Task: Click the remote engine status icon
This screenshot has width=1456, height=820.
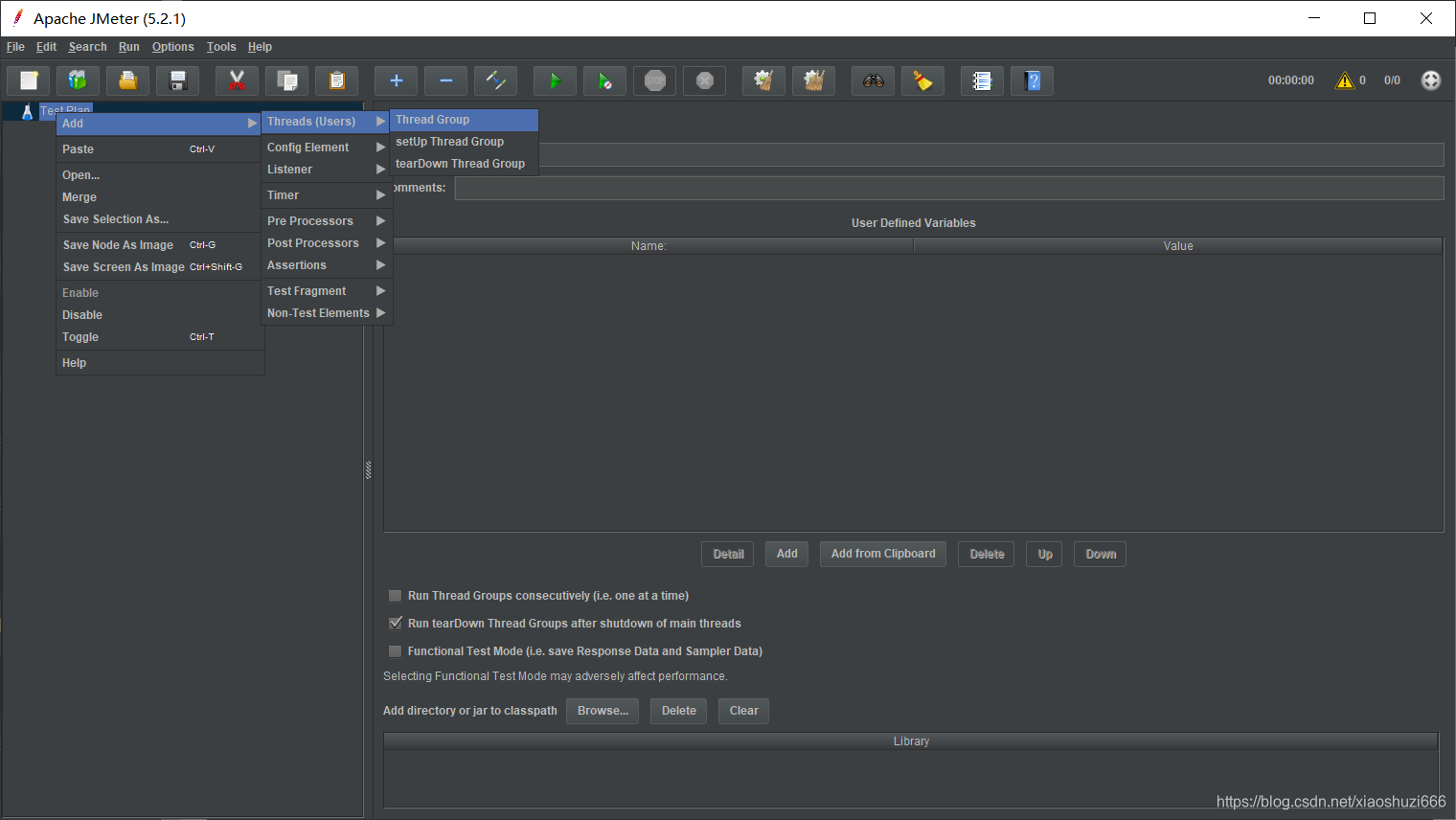Action: click(1431, 80)
